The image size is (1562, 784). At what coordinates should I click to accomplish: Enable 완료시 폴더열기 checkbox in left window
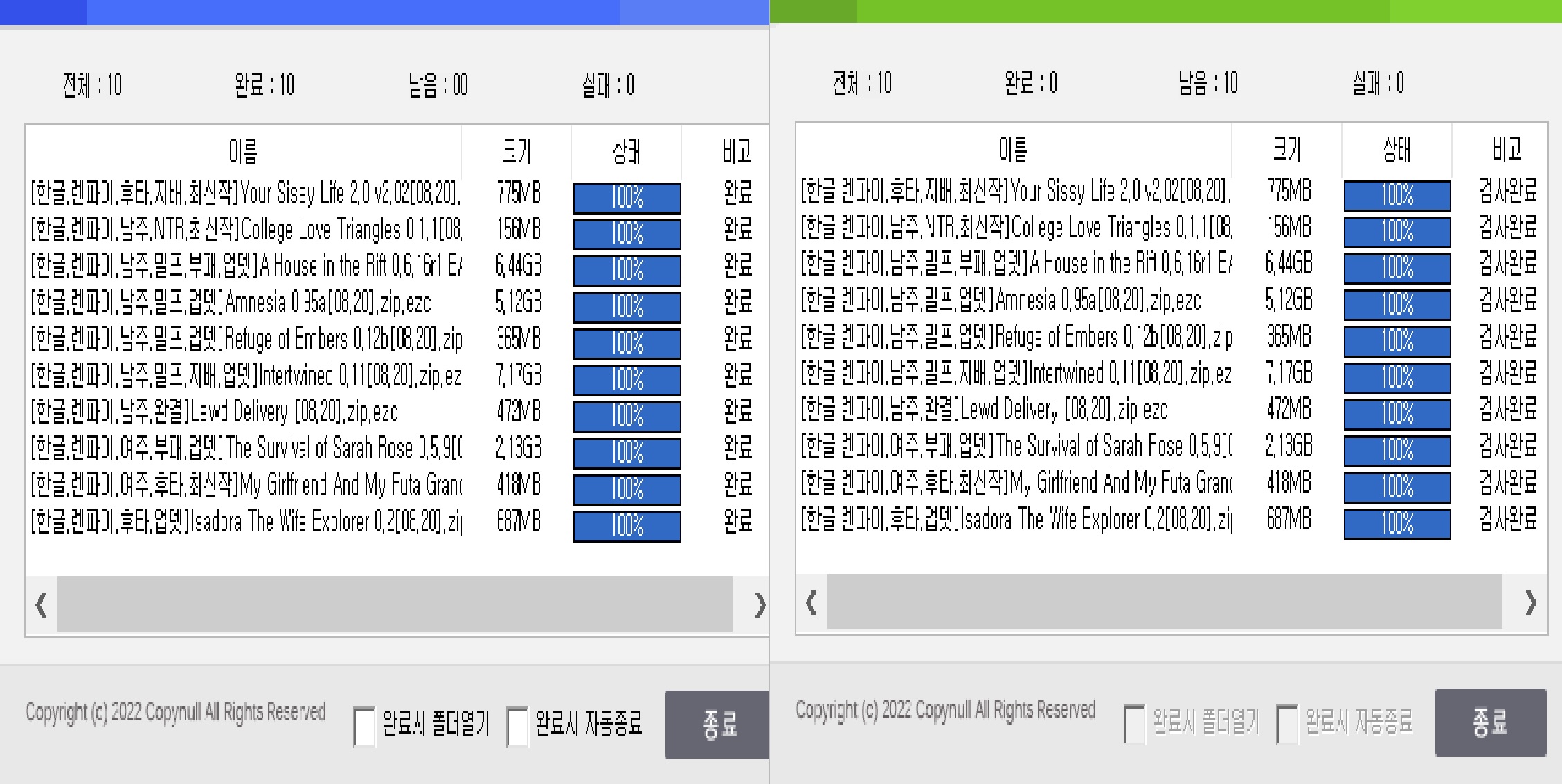[364, 726]
